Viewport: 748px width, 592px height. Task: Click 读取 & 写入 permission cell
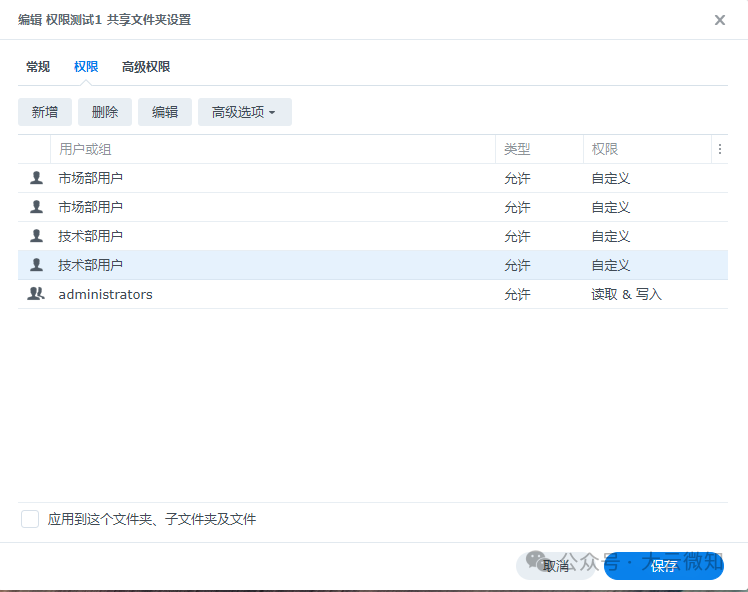click(626, 294)
